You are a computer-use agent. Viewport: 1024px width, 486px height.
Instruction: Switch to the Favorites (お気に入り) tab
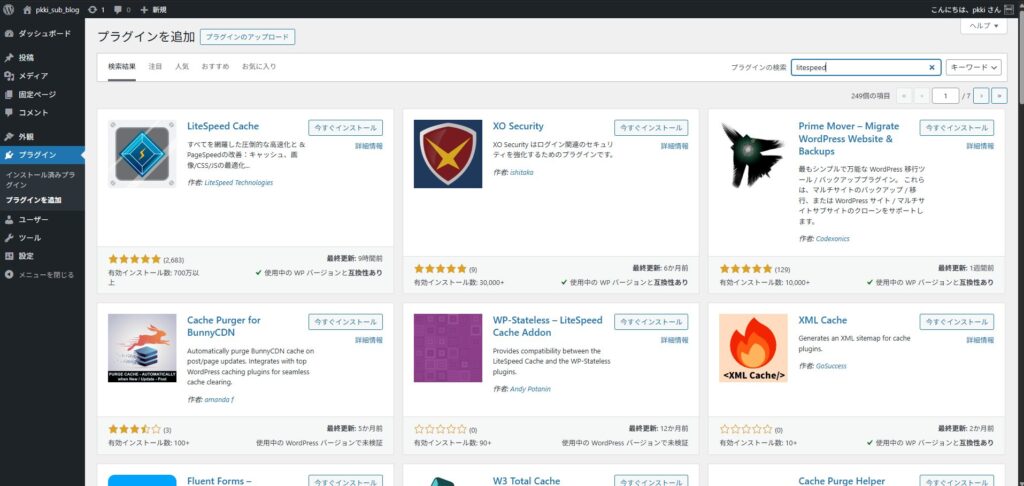click(x=259, y=66)
